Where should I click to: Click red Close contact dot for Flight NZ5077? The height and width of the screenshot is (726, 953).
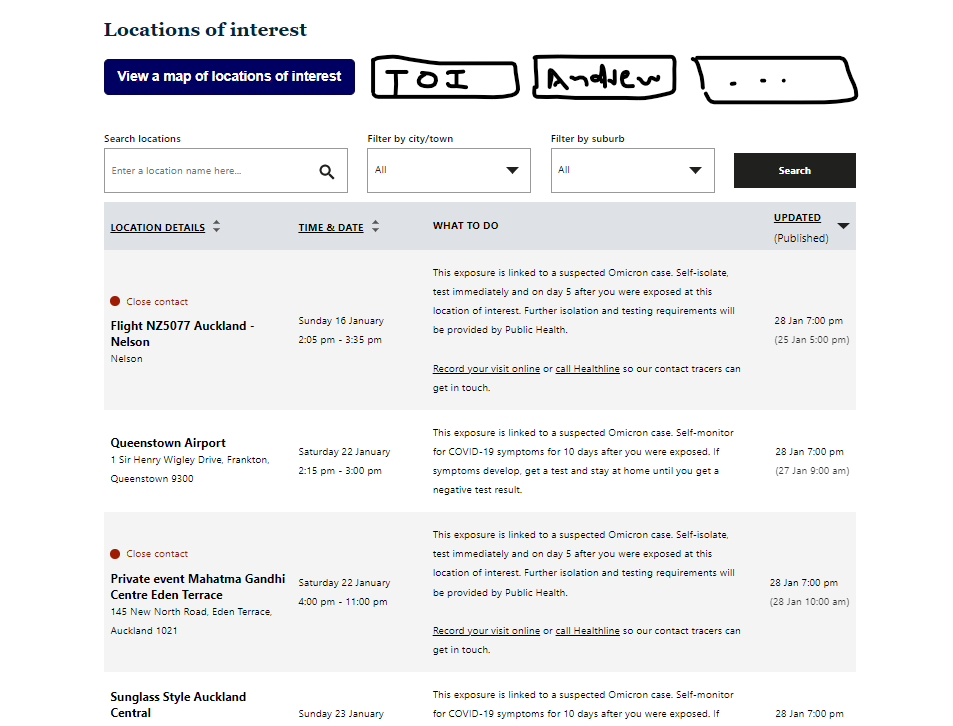115,301
